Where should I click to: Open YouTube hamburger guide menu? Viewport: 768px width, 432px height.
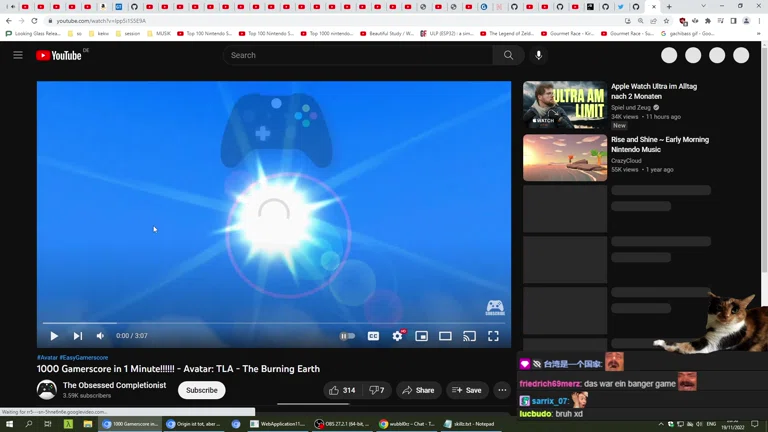point(18,55)
